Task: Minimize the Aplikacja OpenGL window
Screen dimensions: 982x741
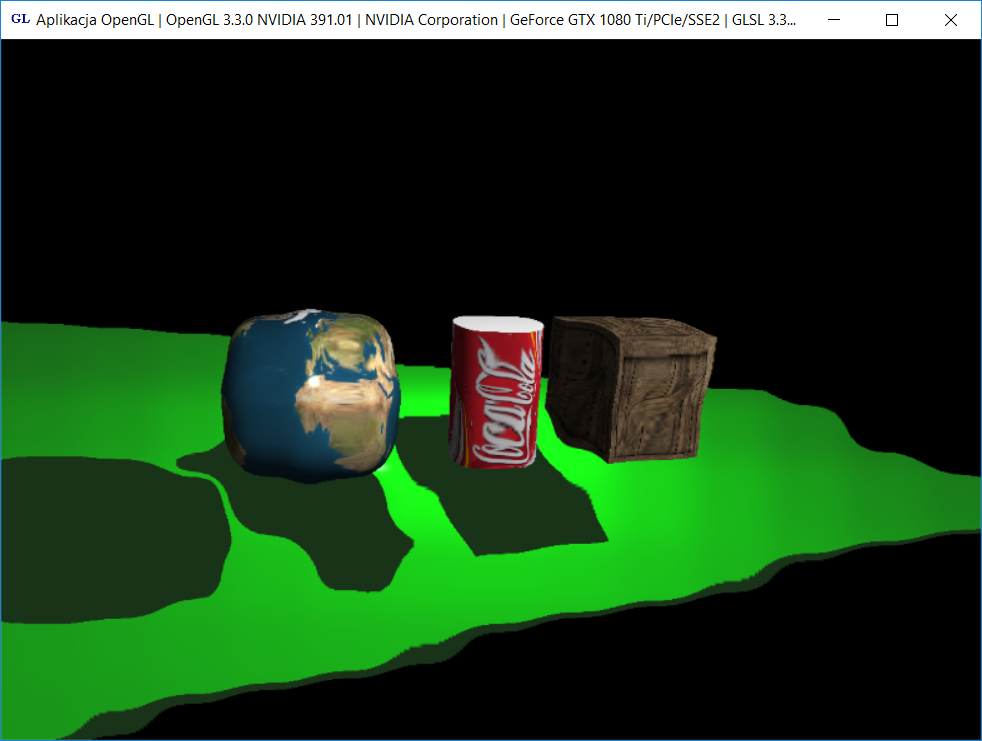Action: click(x=834, y=20)
